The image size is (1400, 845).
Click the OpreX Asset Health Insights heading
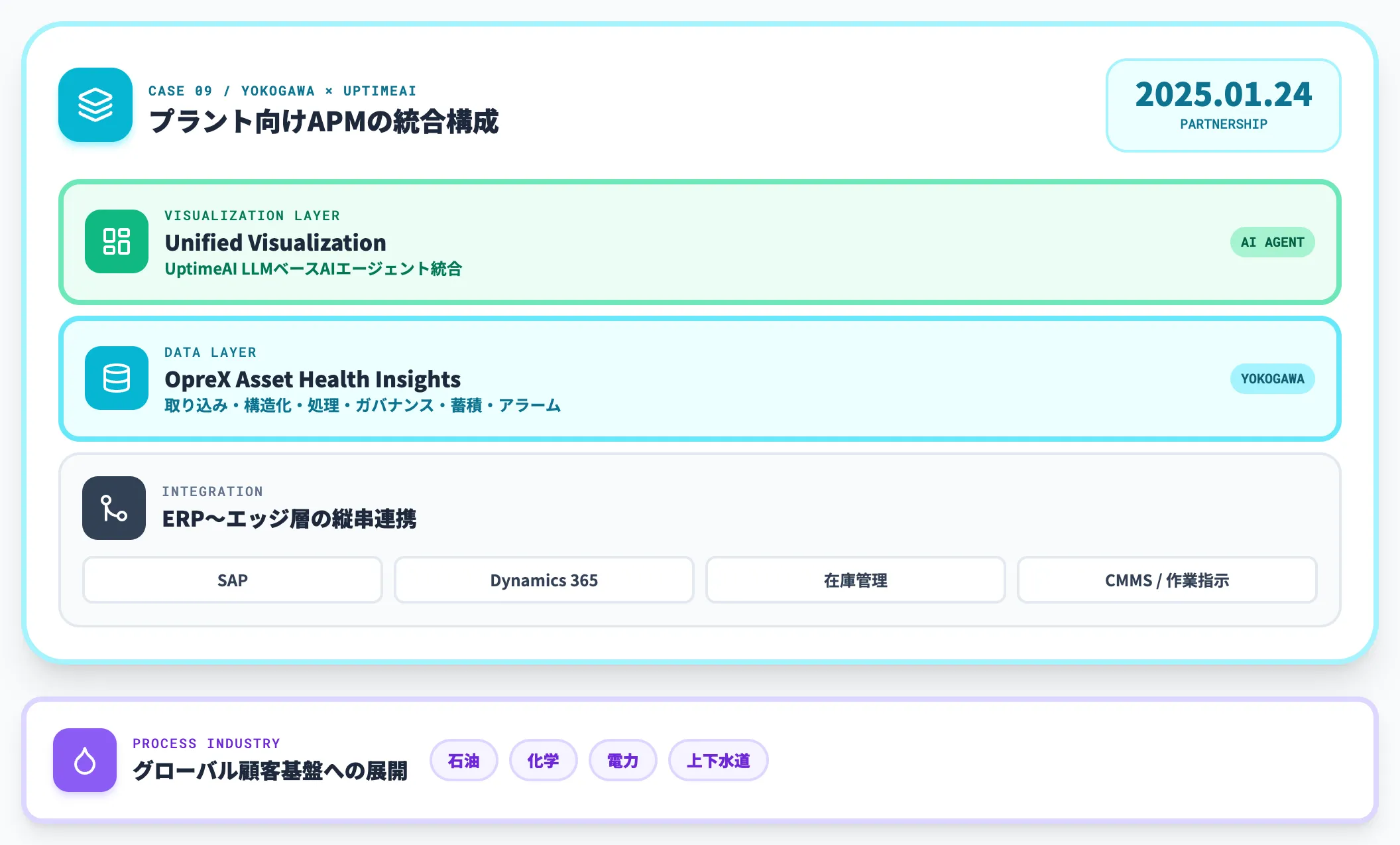(x=312, y=379)
